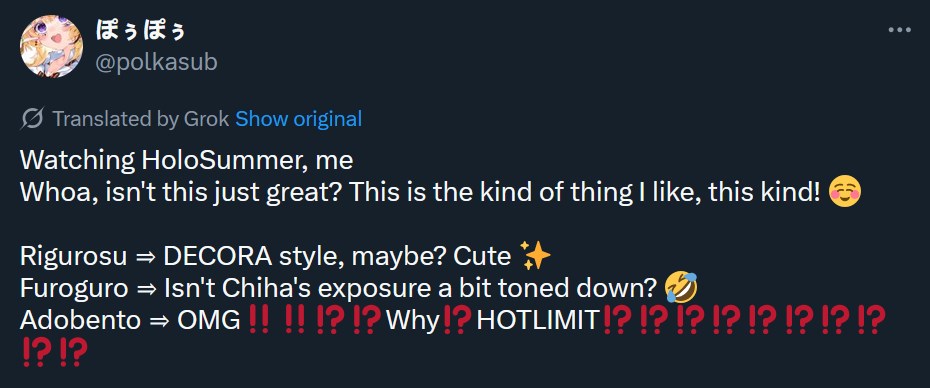
Task: Click the Grok translation icon
Action: click(31, 119)
